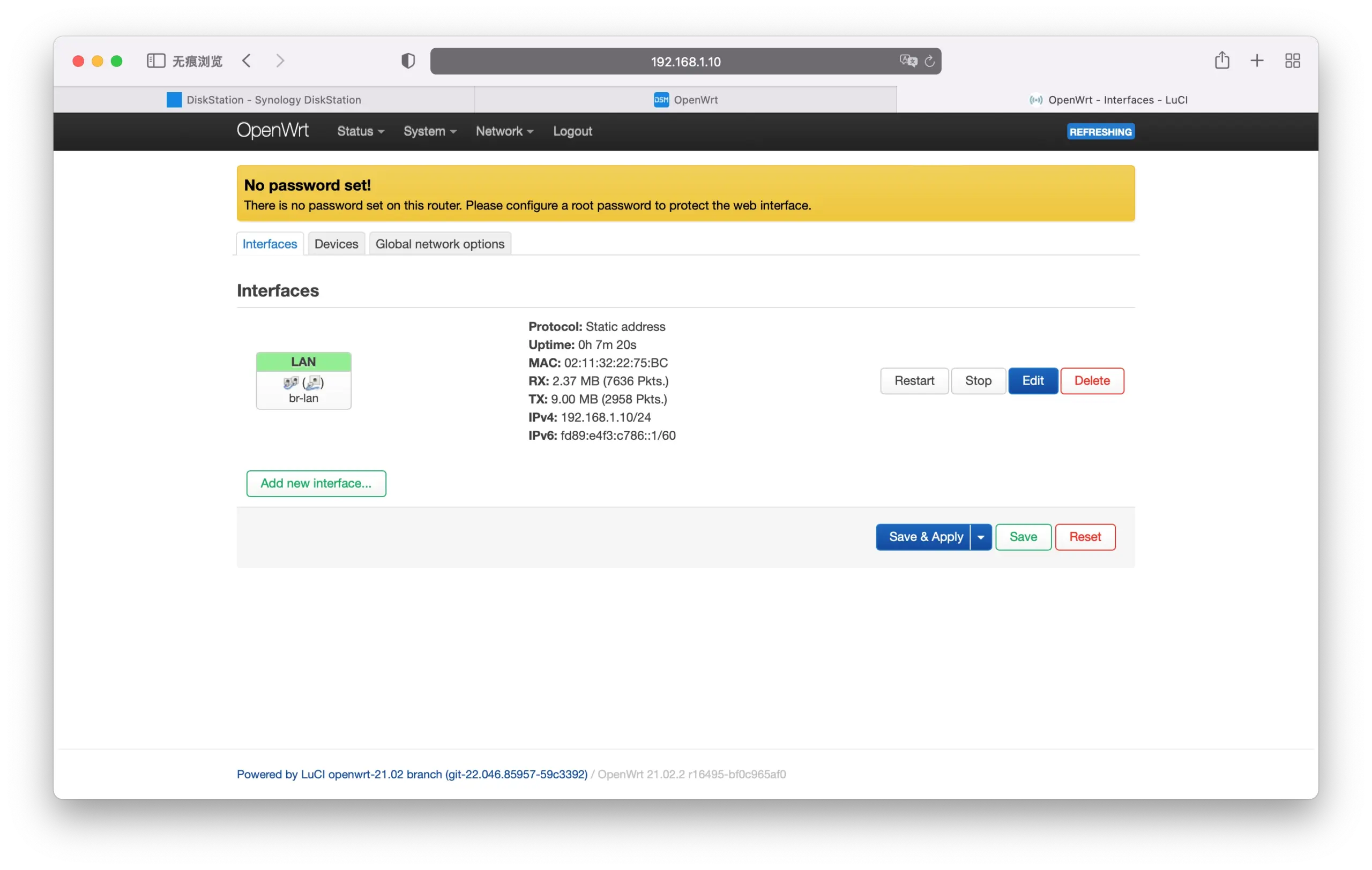Viewport: 1372px width, 870px height.
Task: Edit the LAN interface
Action: [x=1032, y=381]
